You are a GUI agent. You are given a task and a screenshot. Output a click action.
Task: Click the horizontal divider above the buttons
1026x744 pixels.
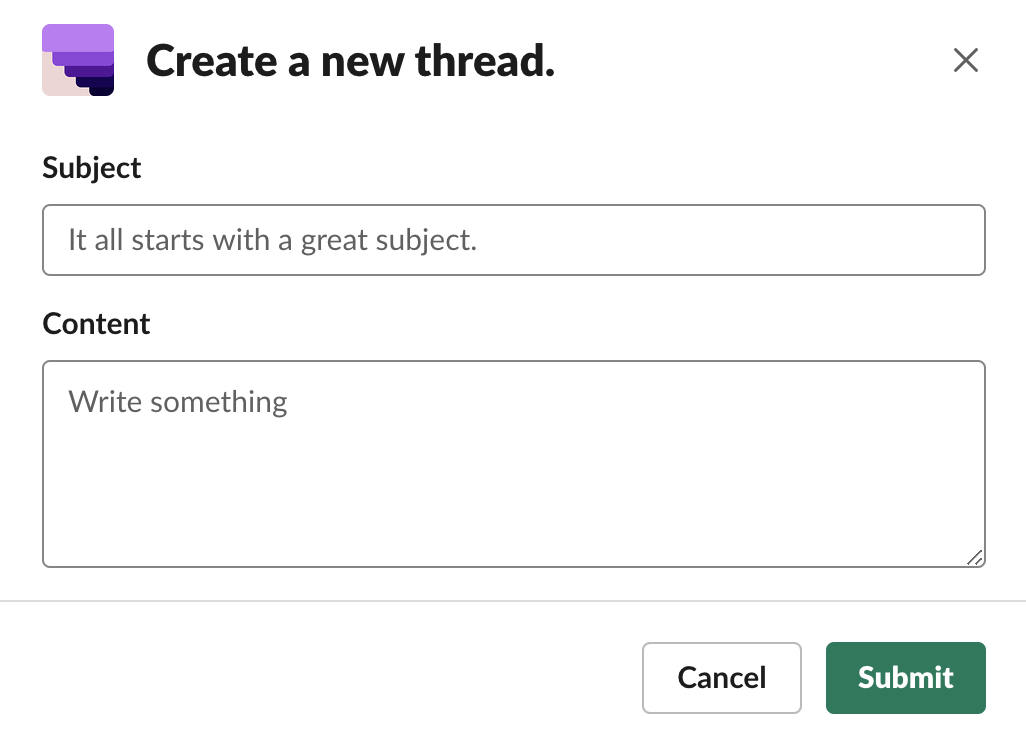coord(513,601)
